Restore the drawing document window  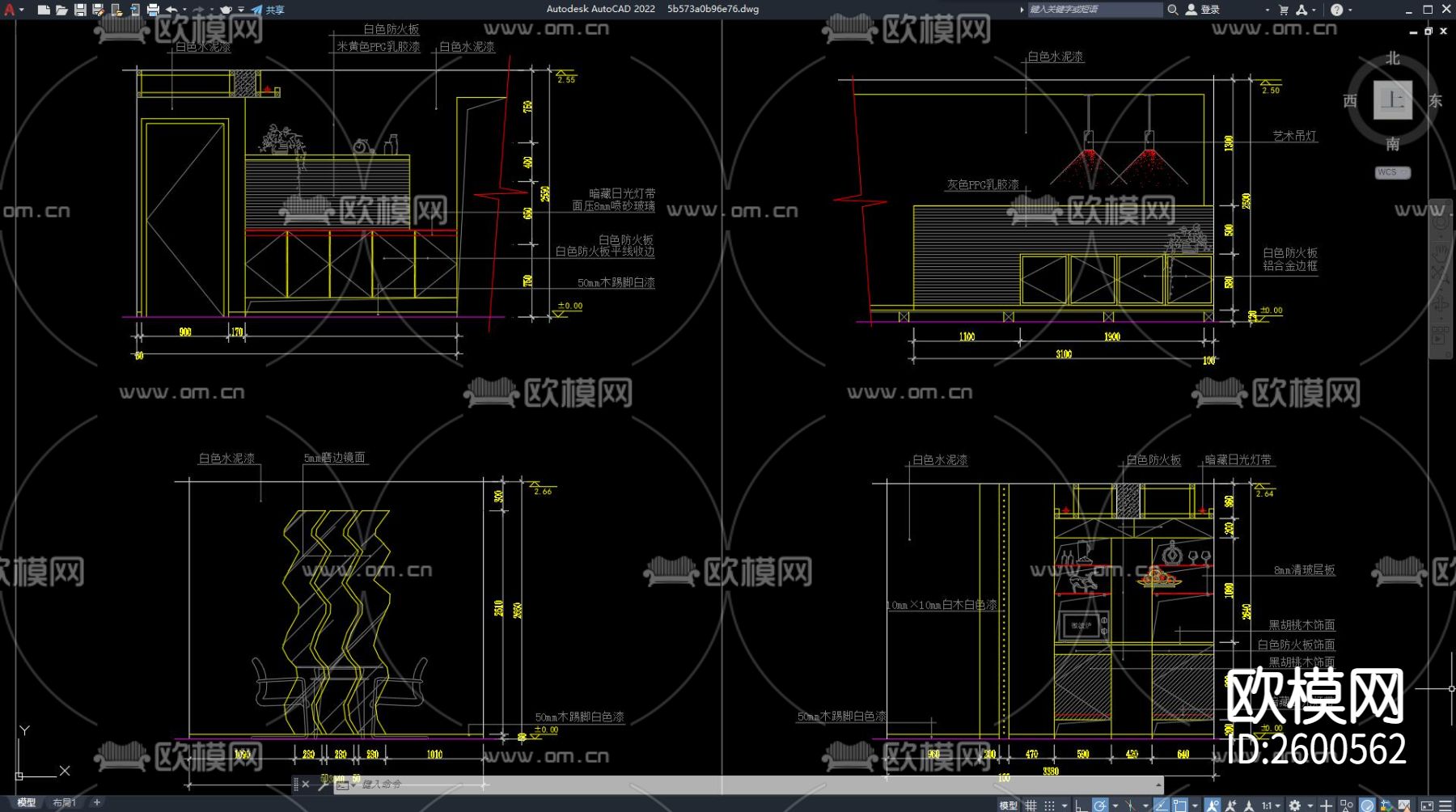click(1428, 31)
